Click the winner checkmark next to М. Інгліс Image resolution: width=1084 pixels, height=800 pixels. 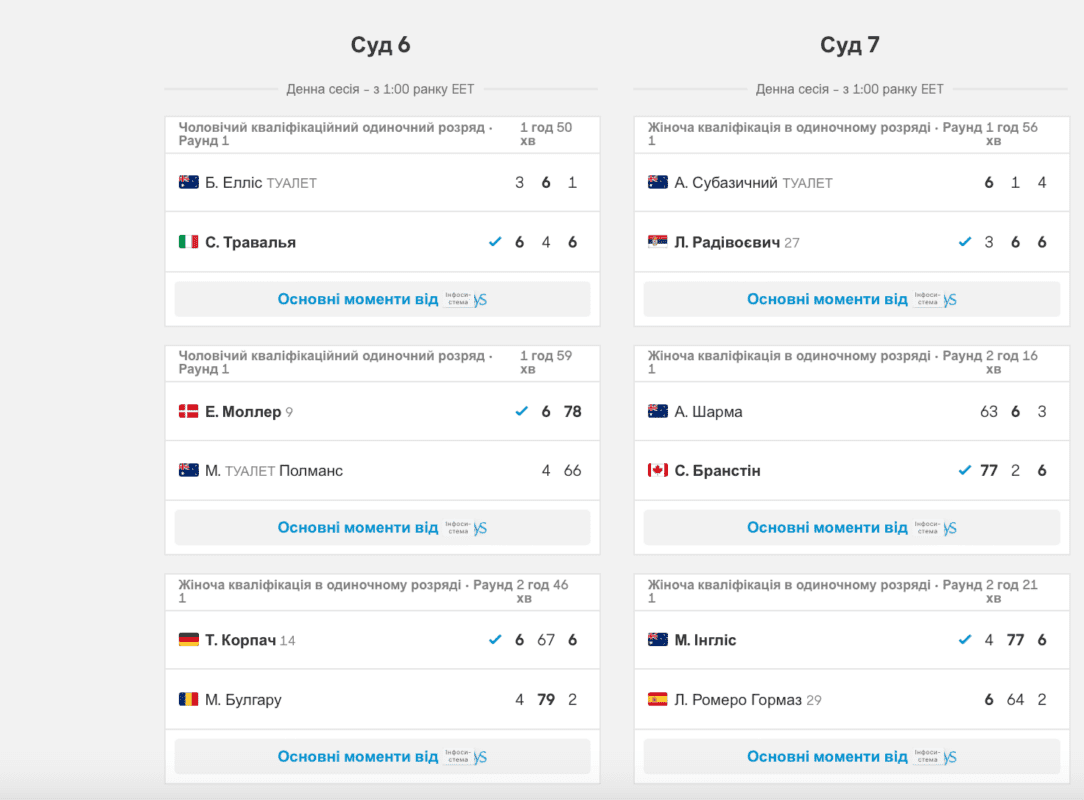(964, 640)
